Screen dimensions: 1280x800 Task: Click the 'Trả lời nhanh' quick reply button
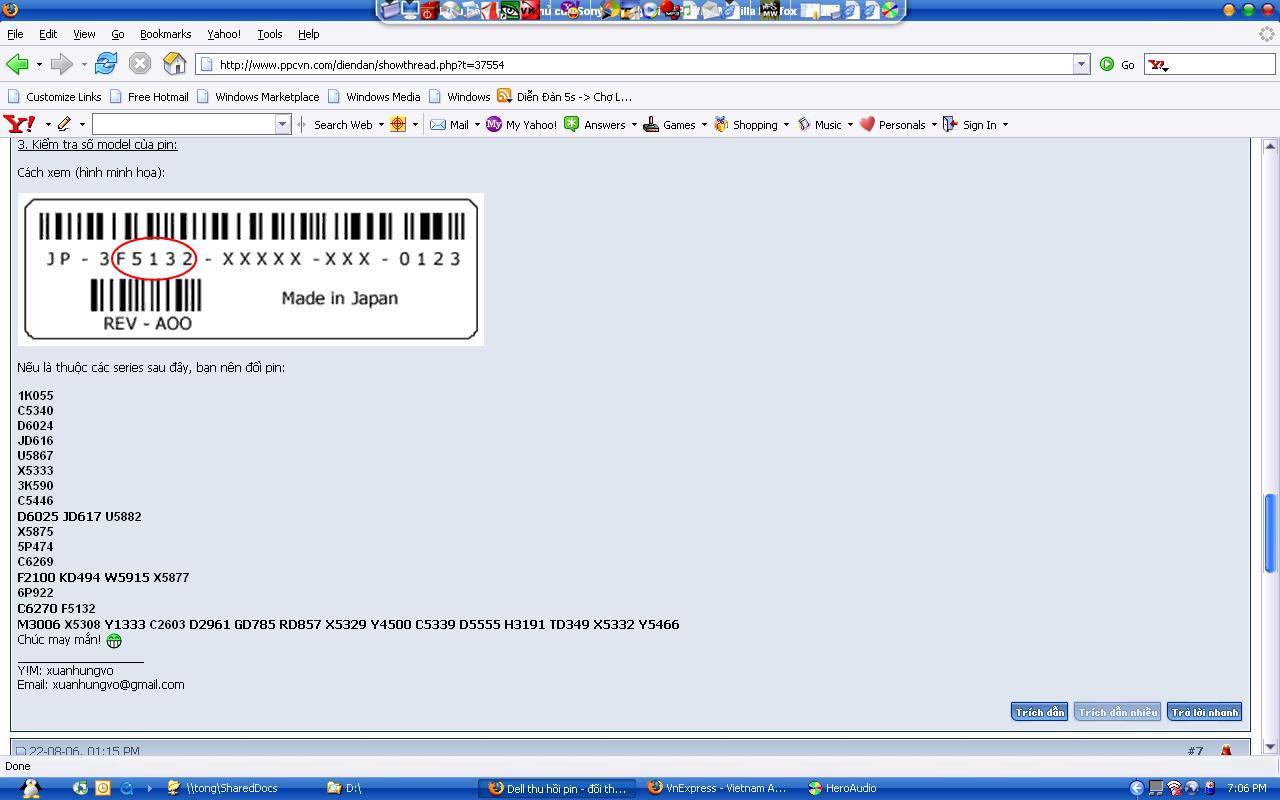pos(1205,712)
